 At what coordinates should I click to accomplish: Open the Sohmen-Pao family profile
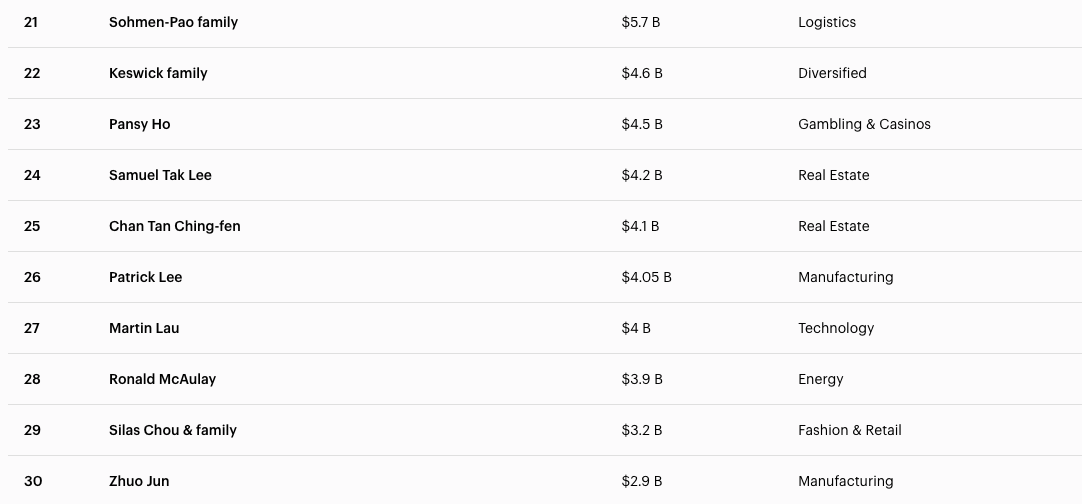pyautogui.click(x=173, y=22)
